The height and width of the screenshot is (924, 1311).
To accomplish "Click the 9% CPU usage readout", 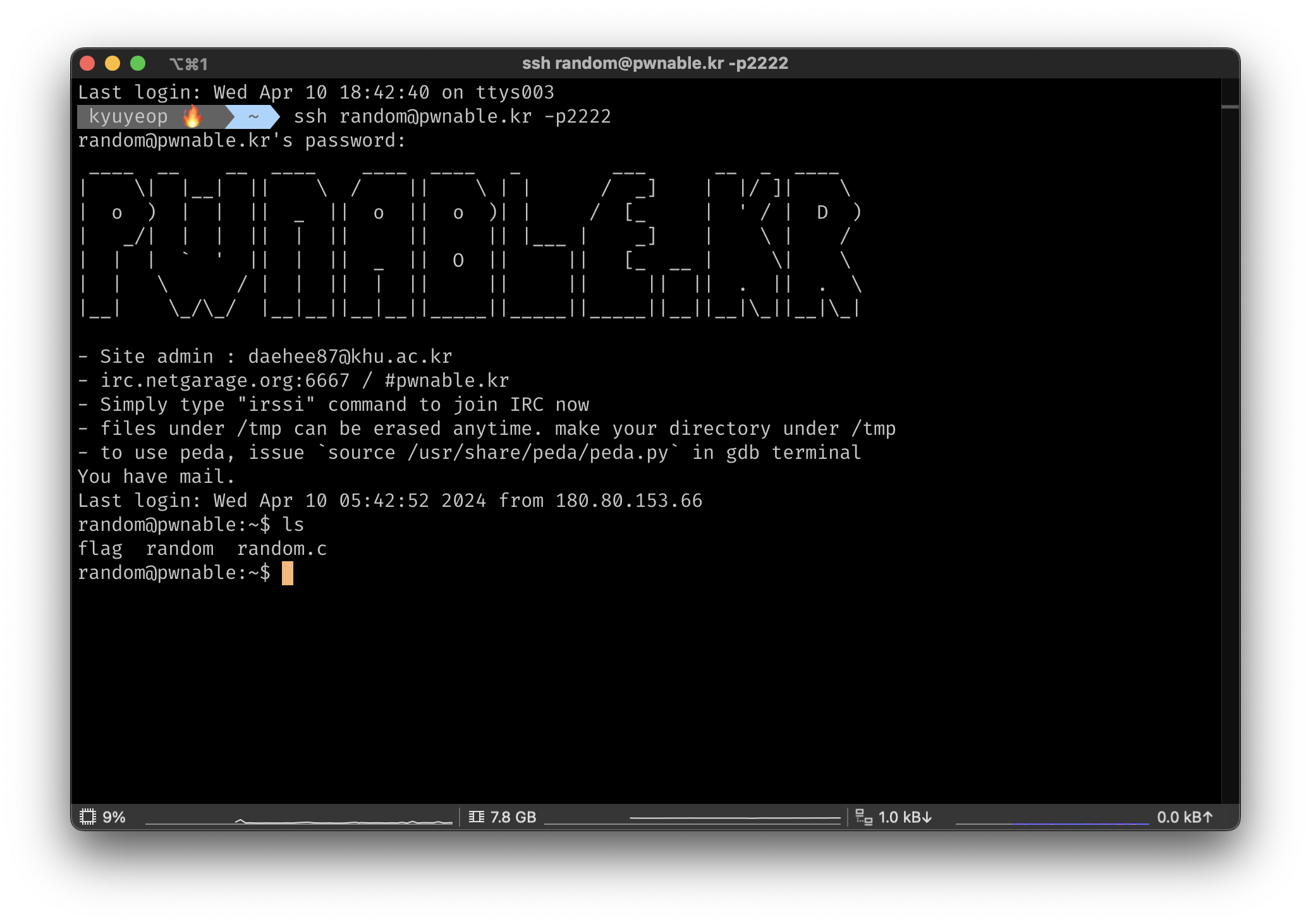I will click(x=114, y=817).
